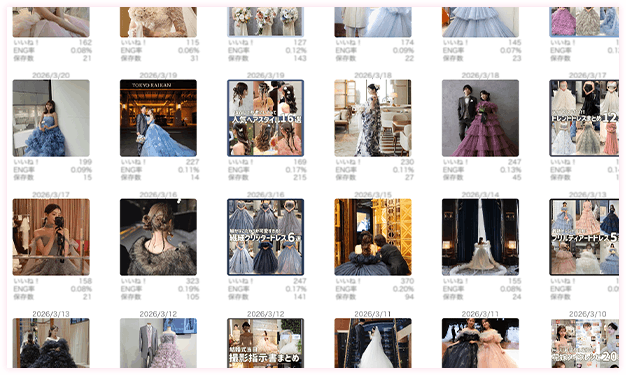Click the saves count 45

tap(517, 177)
